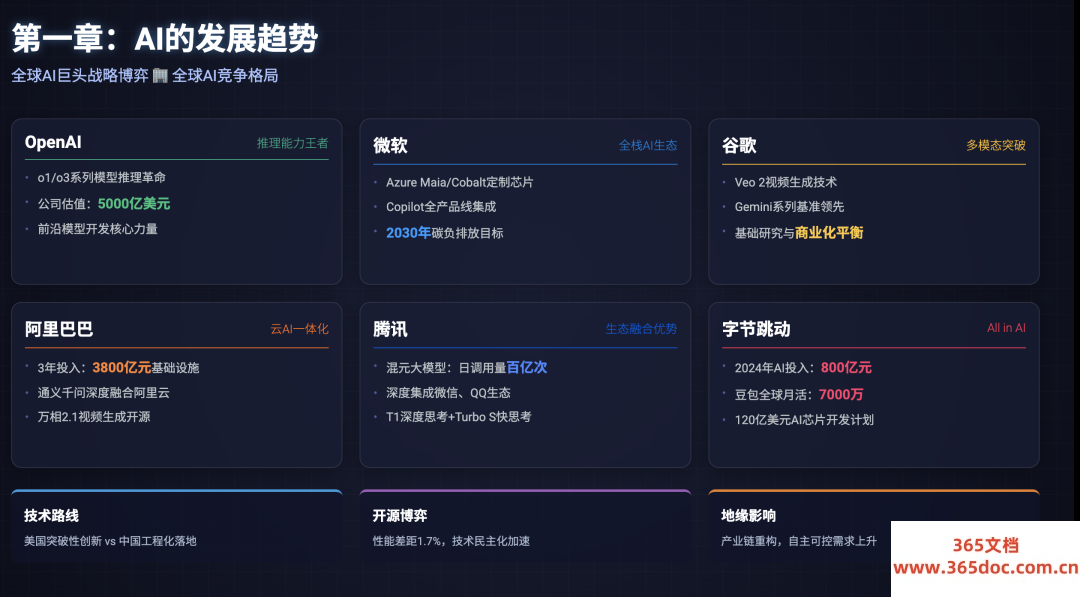Click the "腾讯" card title
This screenshot has height=597, width=1080.
[x=391, y=329]
